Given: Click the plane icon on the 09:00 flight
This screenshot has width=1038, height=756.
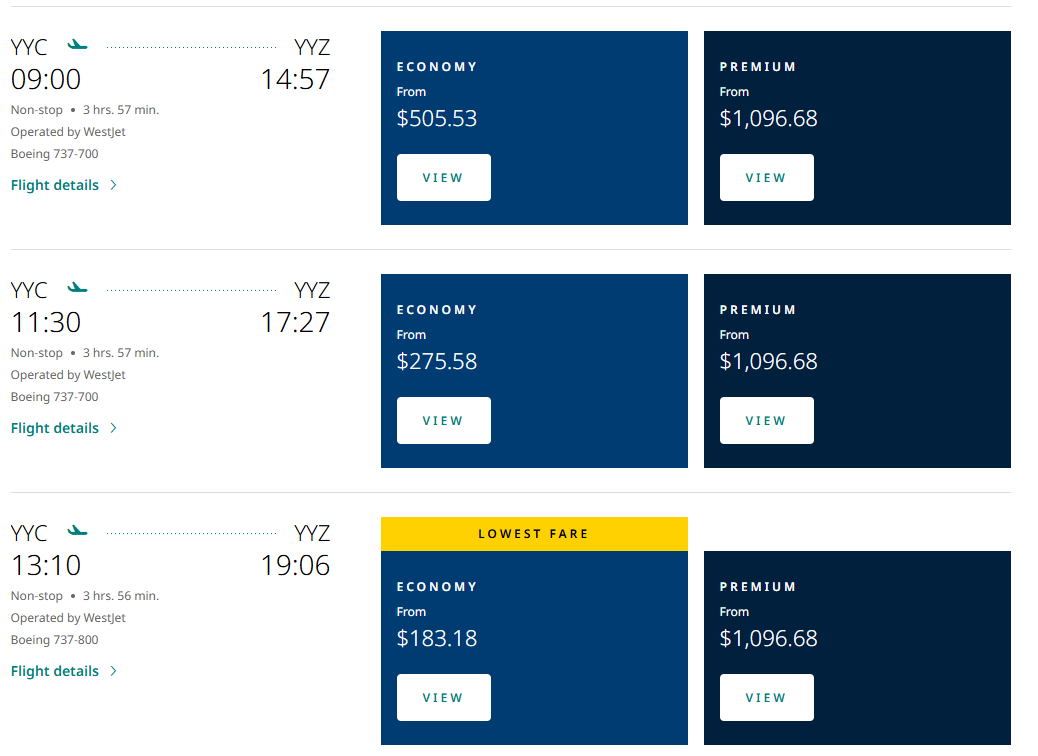Looking at the screenshot, I should point(78,45).
